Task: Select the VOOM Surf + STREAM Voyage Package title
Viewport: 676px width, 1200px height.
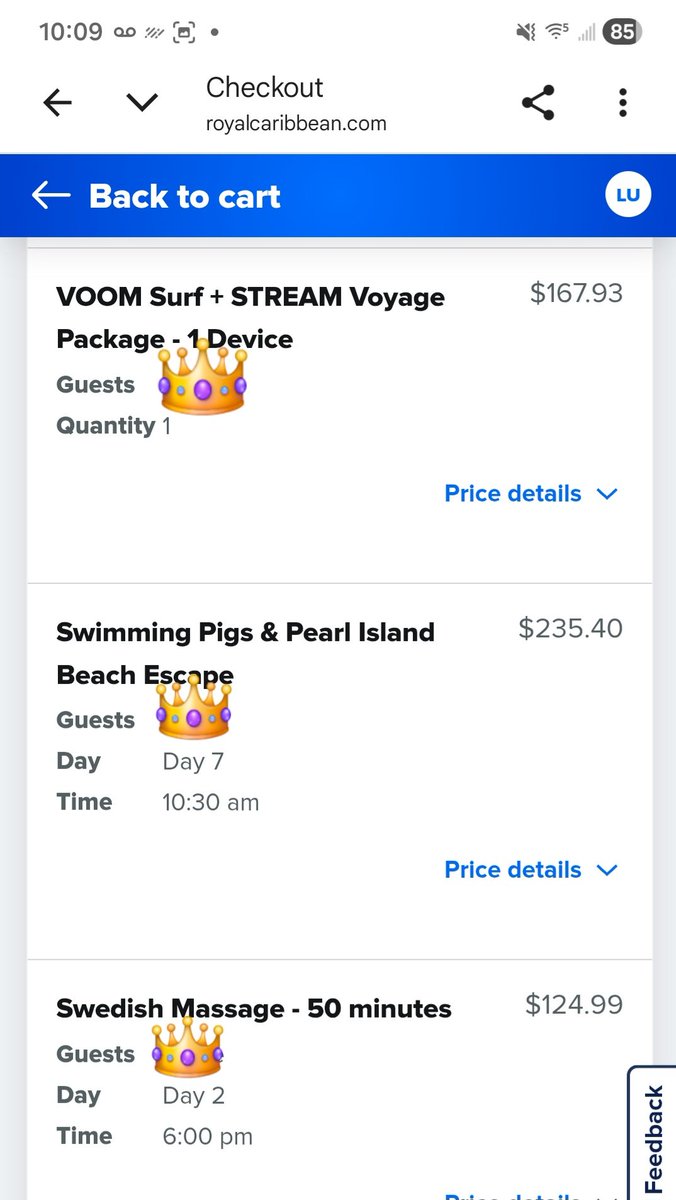Action: pos(250,317)
